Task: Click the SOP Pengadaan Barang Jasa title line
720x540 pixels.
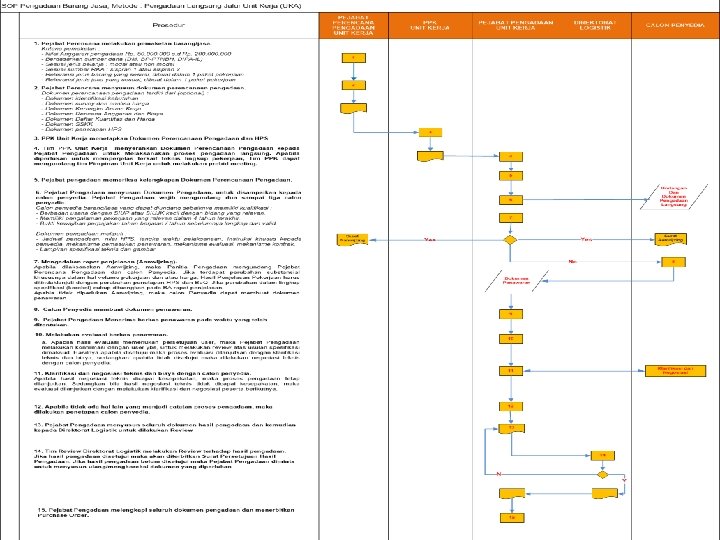Action: pyautogui.click(x=152, y=6)
